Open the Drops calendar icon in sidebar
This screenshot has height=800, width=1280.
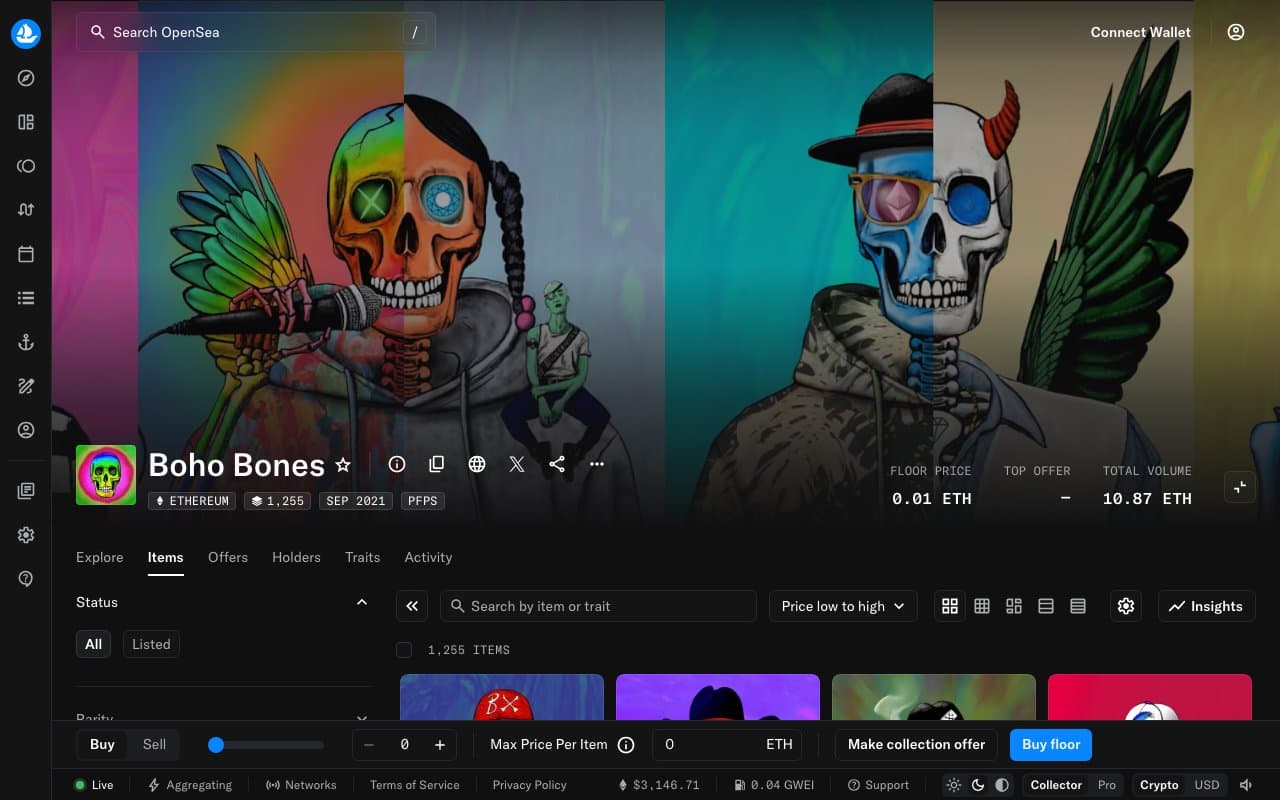(26, 254)
